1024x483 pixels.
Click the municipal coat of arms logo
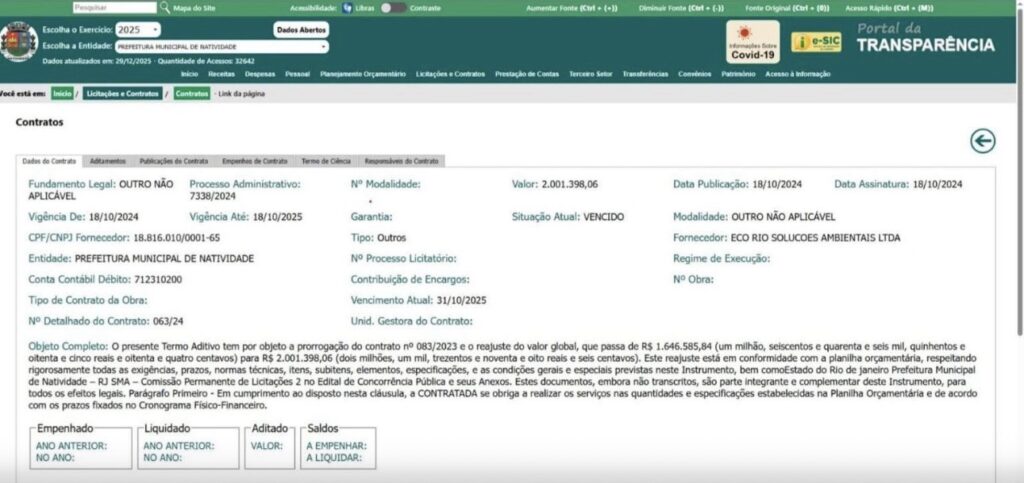click(19, 44)
